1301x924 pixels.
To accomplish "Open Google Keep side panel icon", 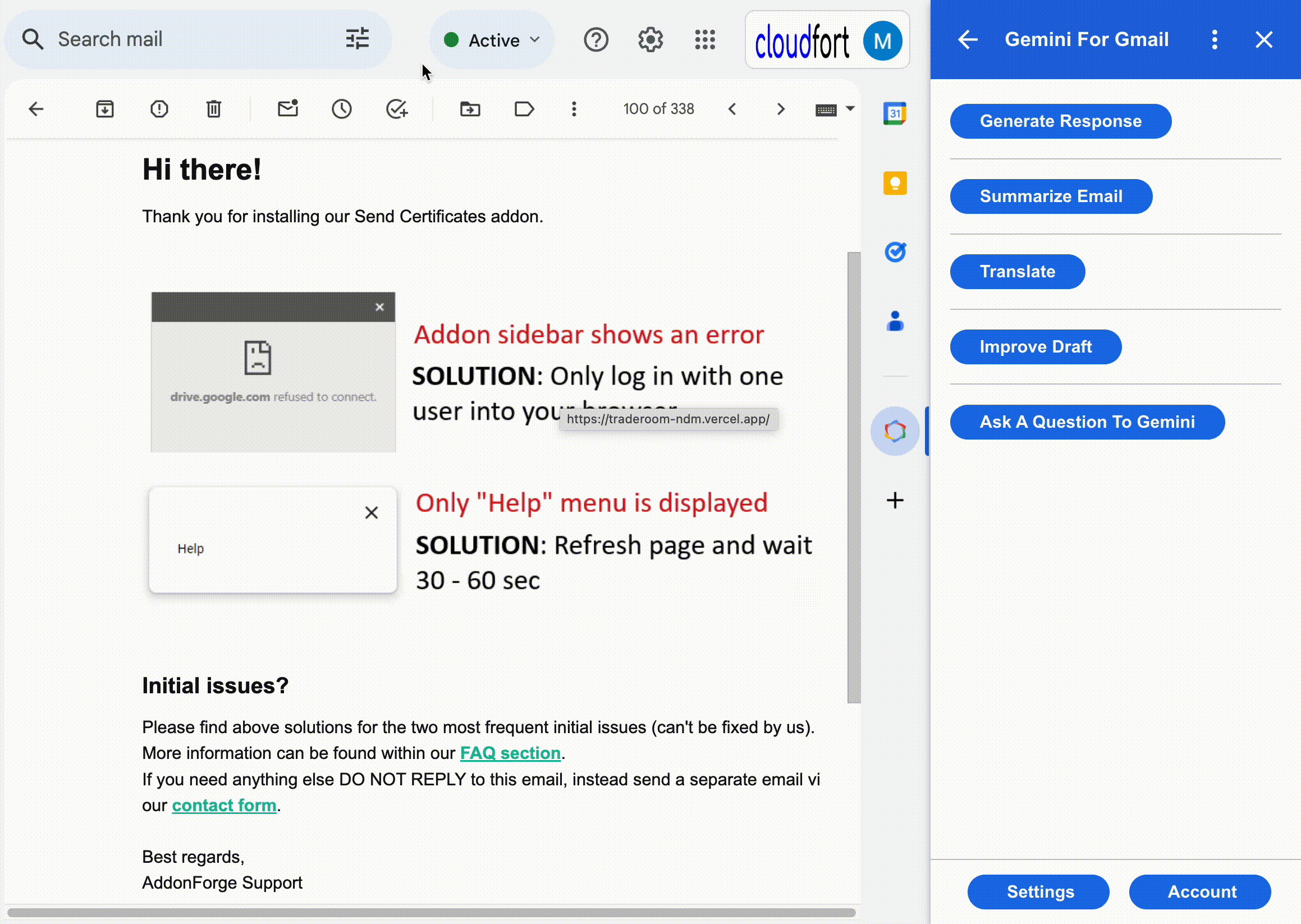I will (895, 183).
